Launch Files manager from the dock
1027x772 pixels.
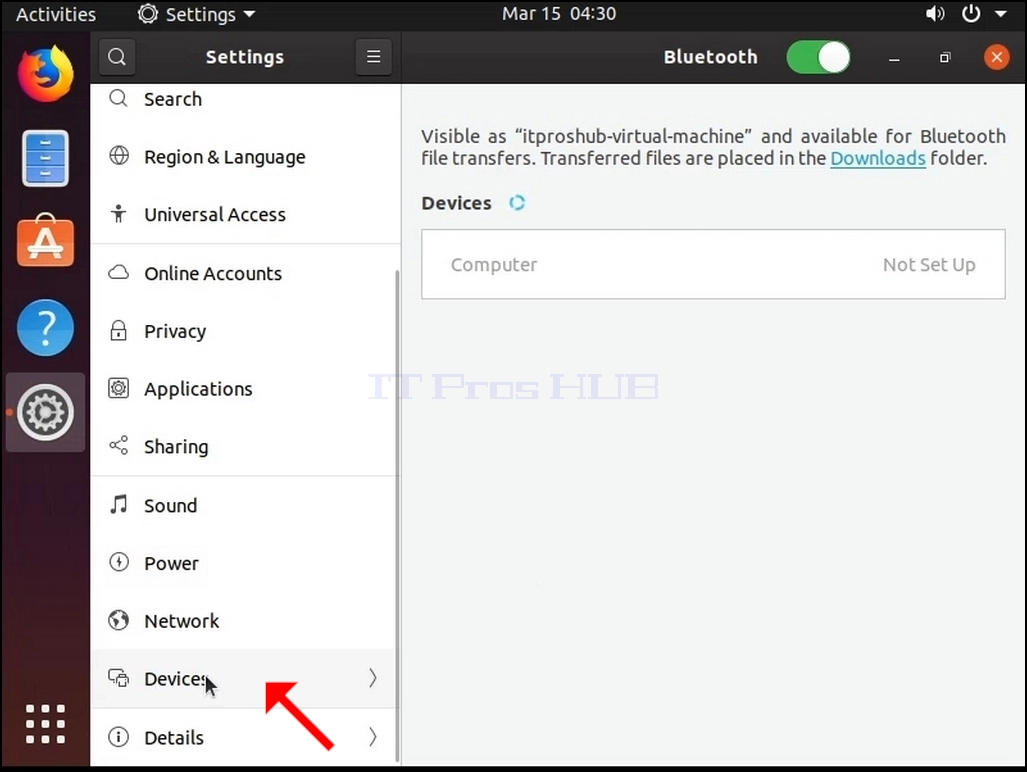[45, 158]
